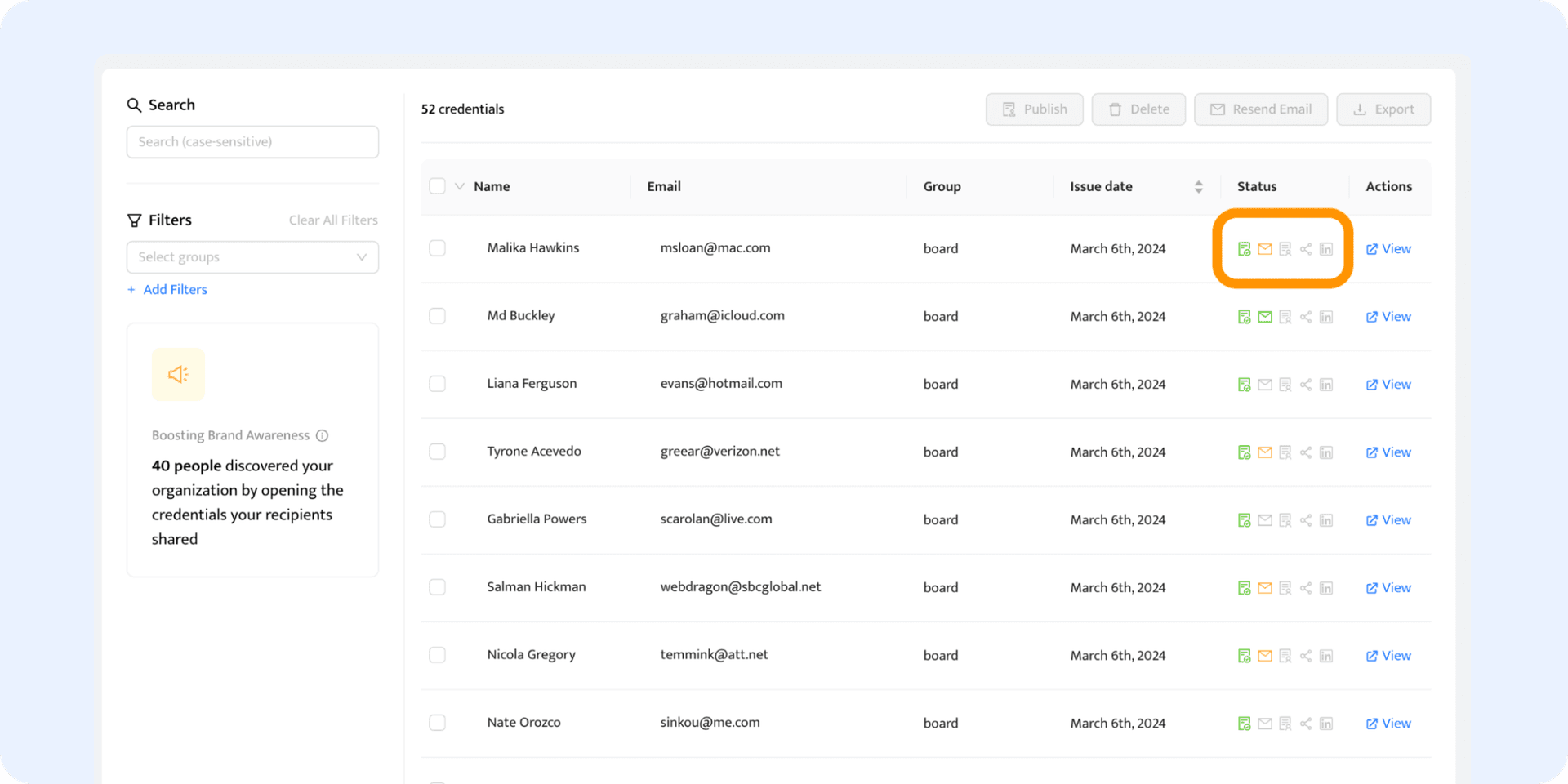Click Clear All Filters
Viewport: 1568px width, 784px height.
333,220
